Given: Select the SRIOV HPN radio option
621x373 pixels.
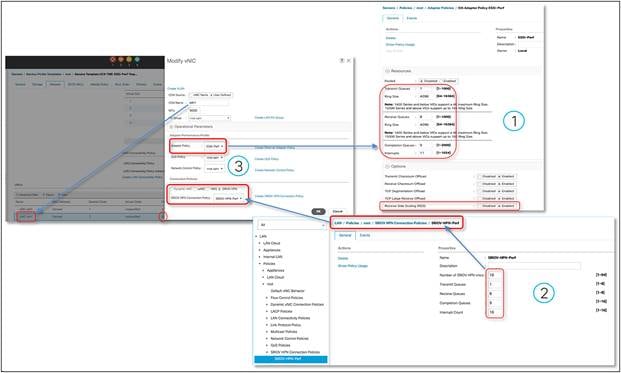Looking at the screenshot, I should tap(219, 189).
